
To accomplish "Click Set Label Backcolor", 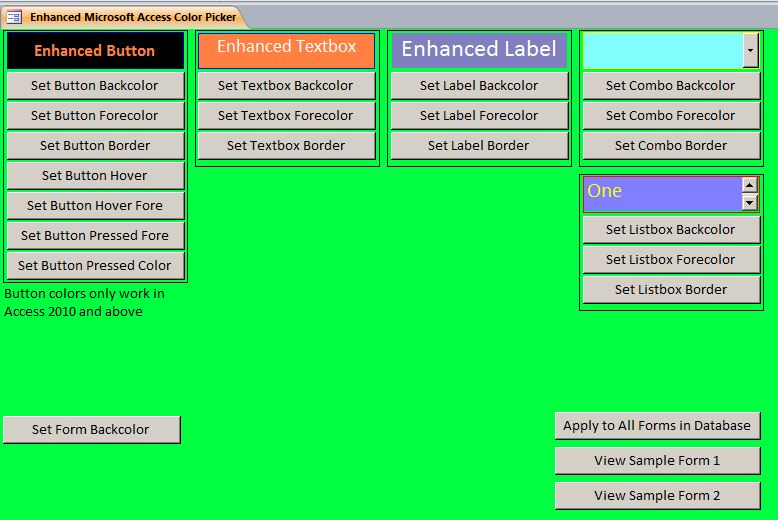I will 479,86.
